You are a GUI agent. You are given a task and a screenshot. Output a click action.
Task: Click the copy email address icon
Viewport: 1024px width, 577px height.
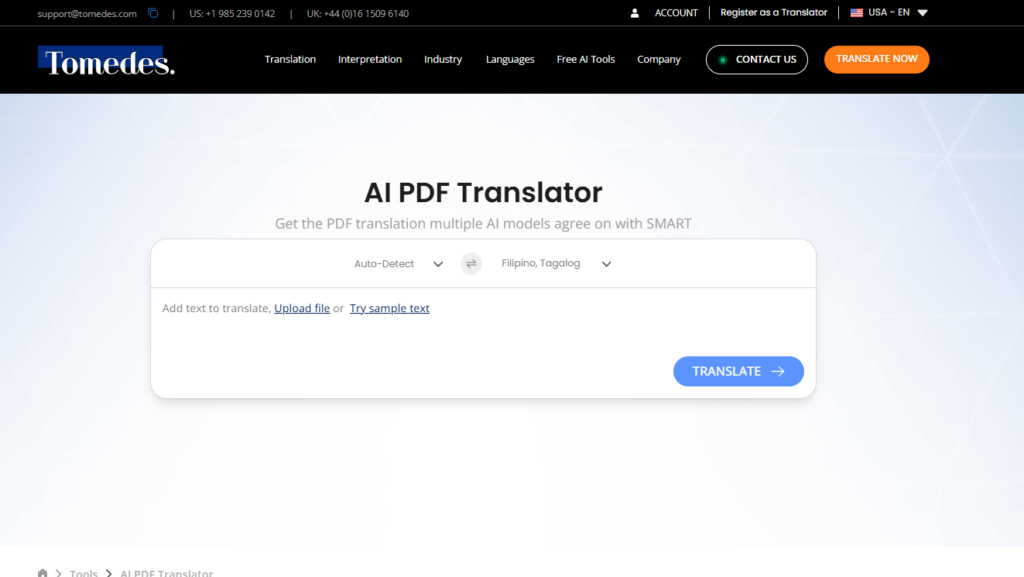pos(153,13)
